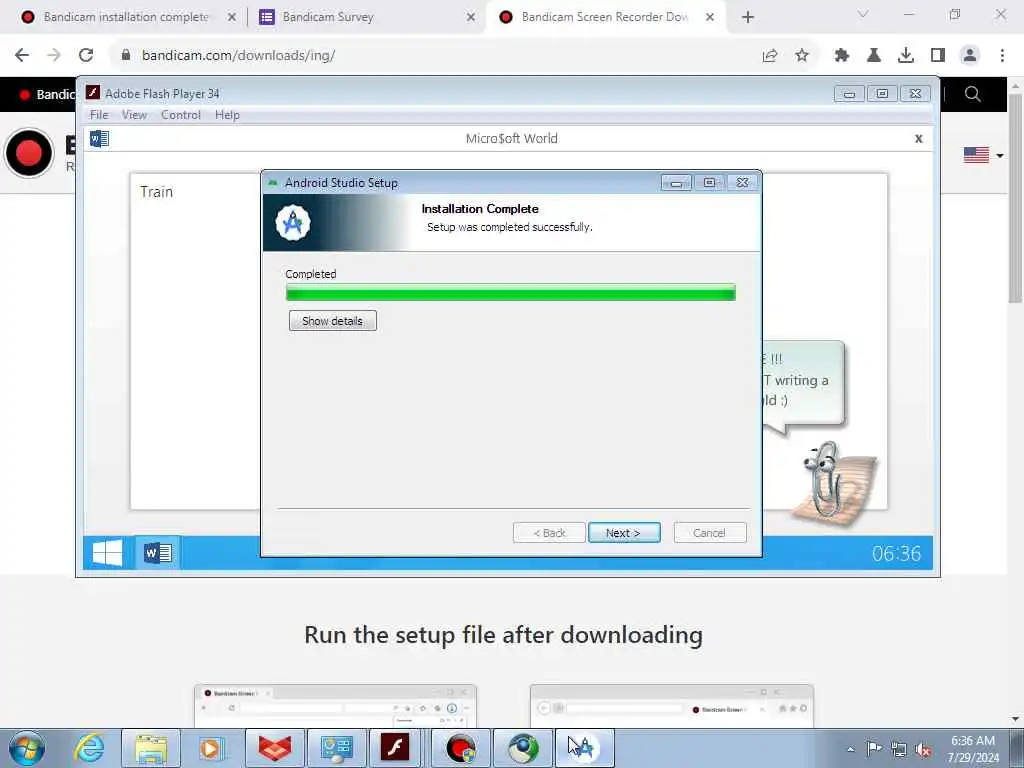Click Word icon in Micro$oft World title
Image resolution: width=1024 pixels, height=768 pixels.
99,138
